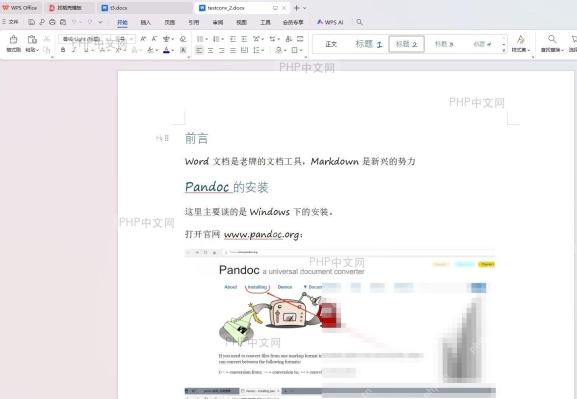This screenshot has height=399, width=577.
Task: Select the 标题 1 heading style
Action: 369,44
